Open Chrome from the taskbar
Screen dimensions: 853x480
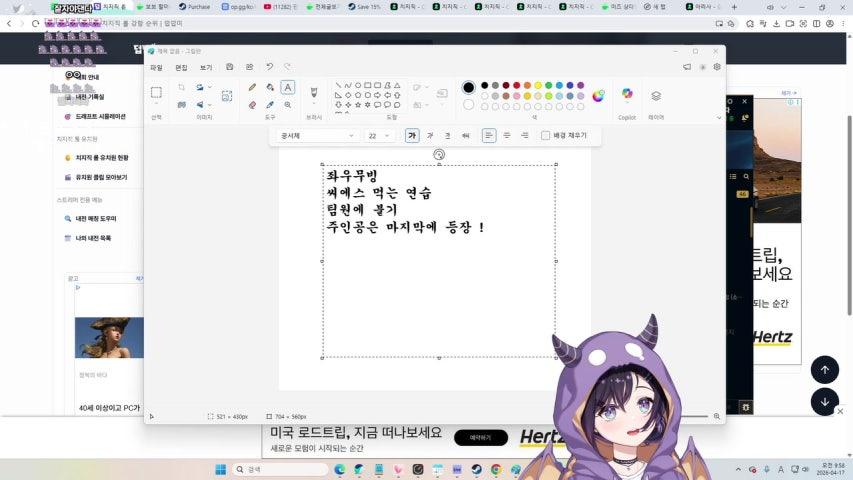coord(496,470)
